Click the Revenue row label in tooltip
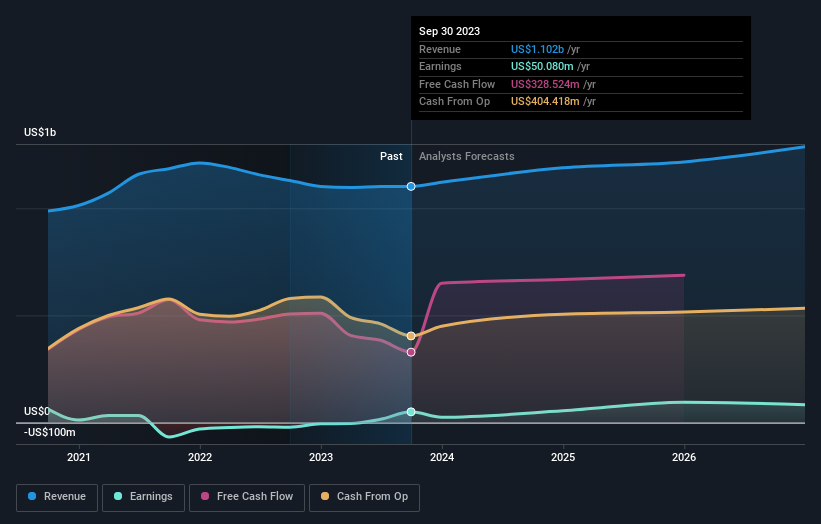 click(x=440, y=49)
